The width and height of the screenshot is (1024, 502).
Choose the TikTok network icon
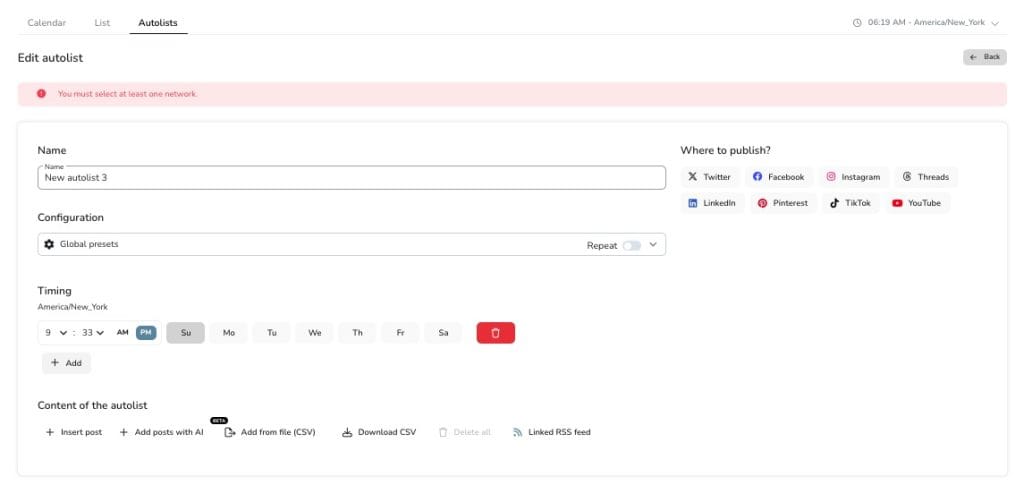(x=834, y=203)
